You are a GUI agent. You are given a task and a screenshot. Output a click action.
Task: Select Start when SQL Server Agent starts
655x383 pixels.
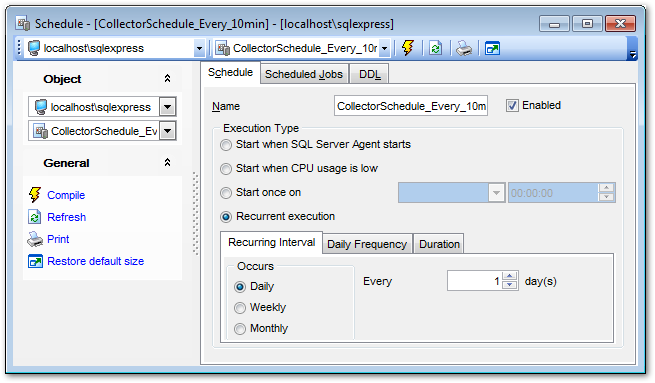point(226,145)
